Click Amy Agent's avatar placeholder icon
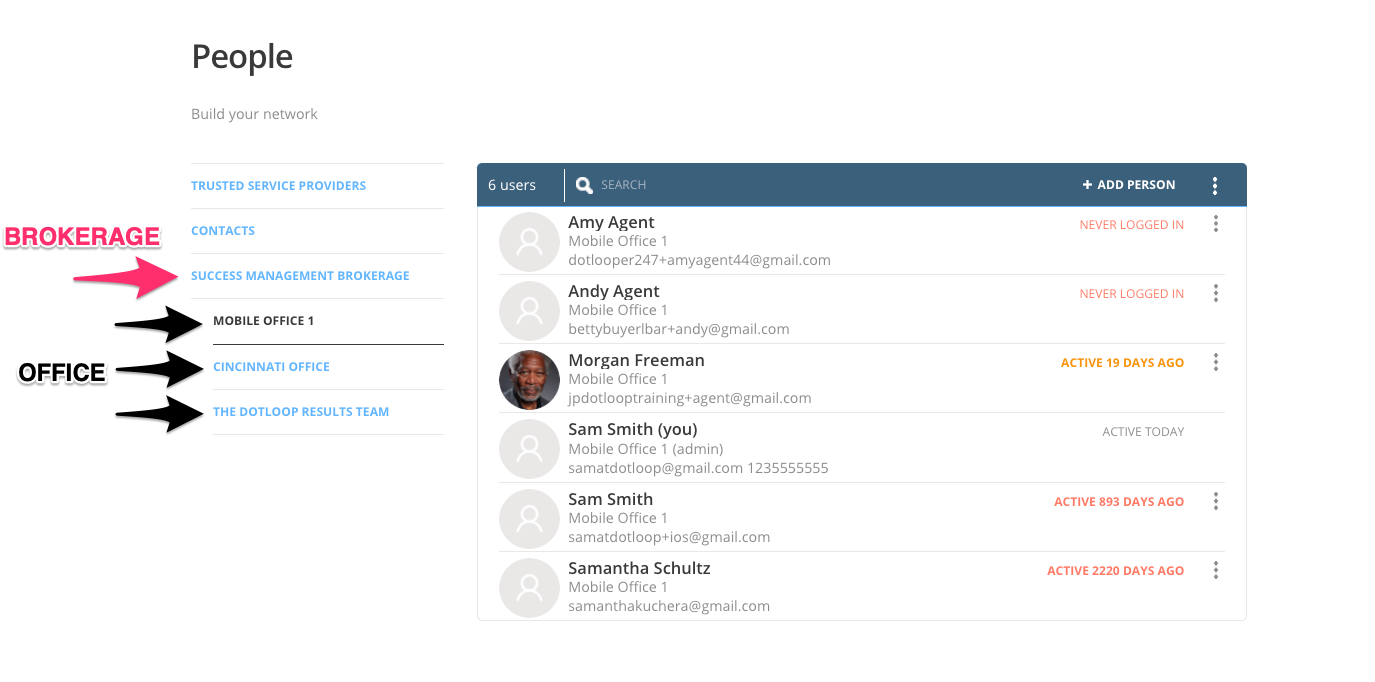Viewport: 1375px width, 682px height. point(529,241)
